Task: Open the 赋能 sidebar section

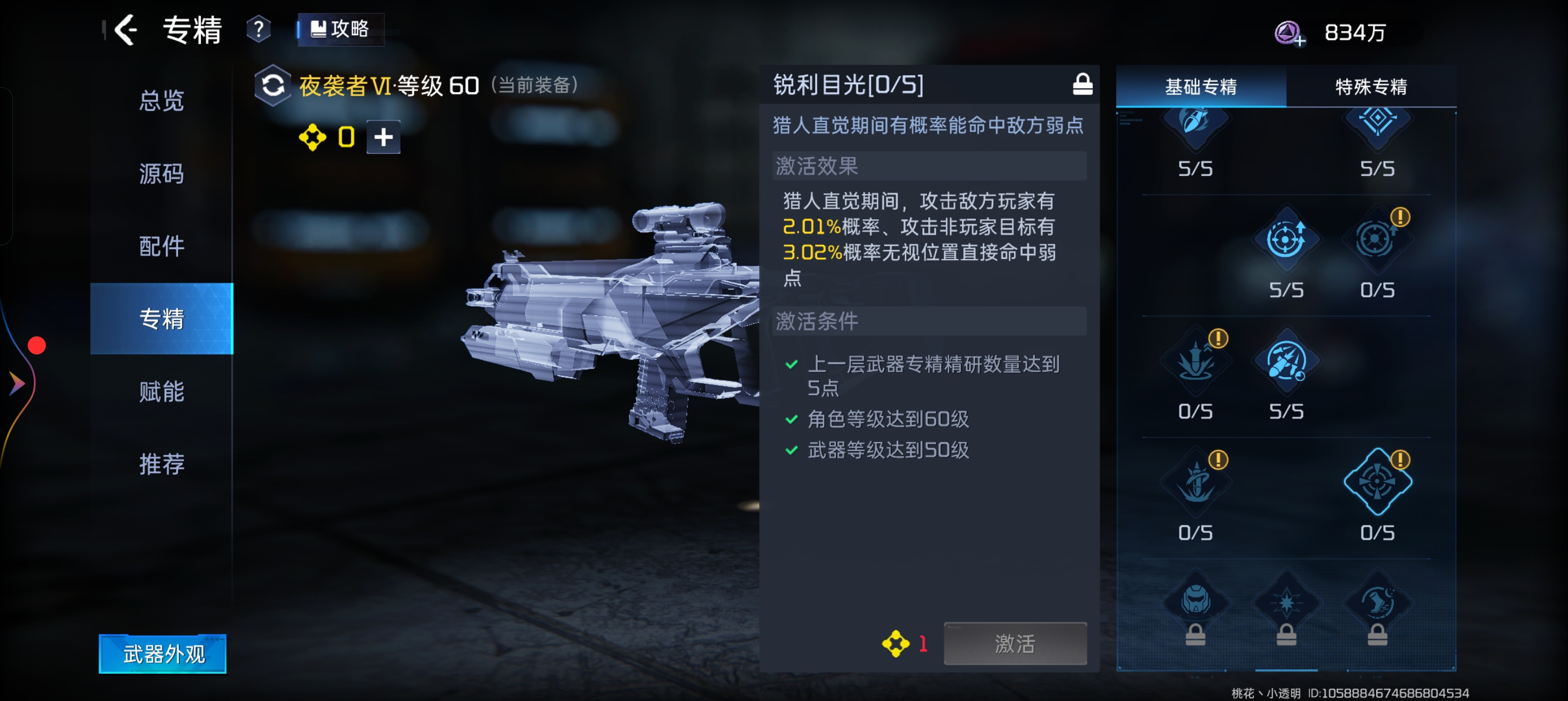Action: (x=161, y=391)
